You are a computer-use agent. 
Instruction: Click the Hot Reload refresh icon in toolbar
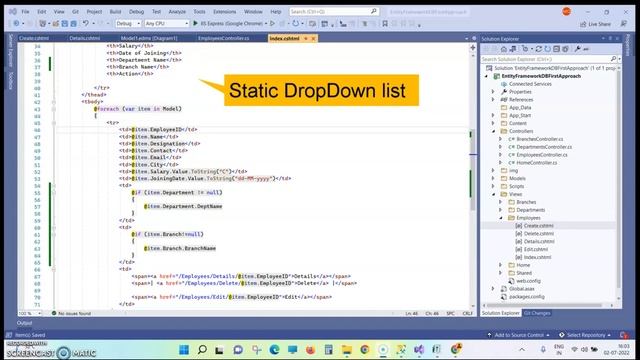pos(296,24)
